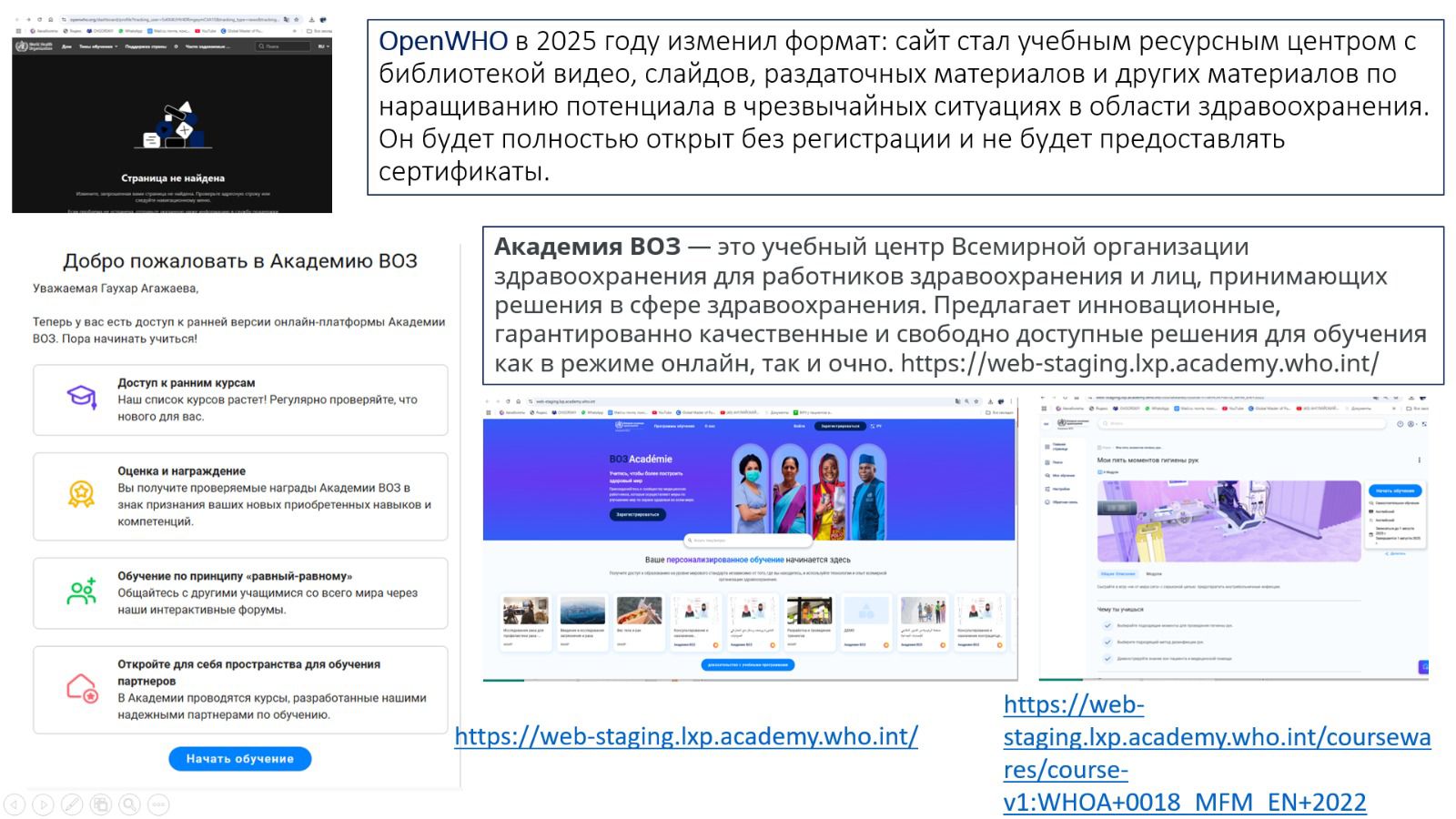
Task: Open the slideshow pen tool
Action: [x=72, y=804]
